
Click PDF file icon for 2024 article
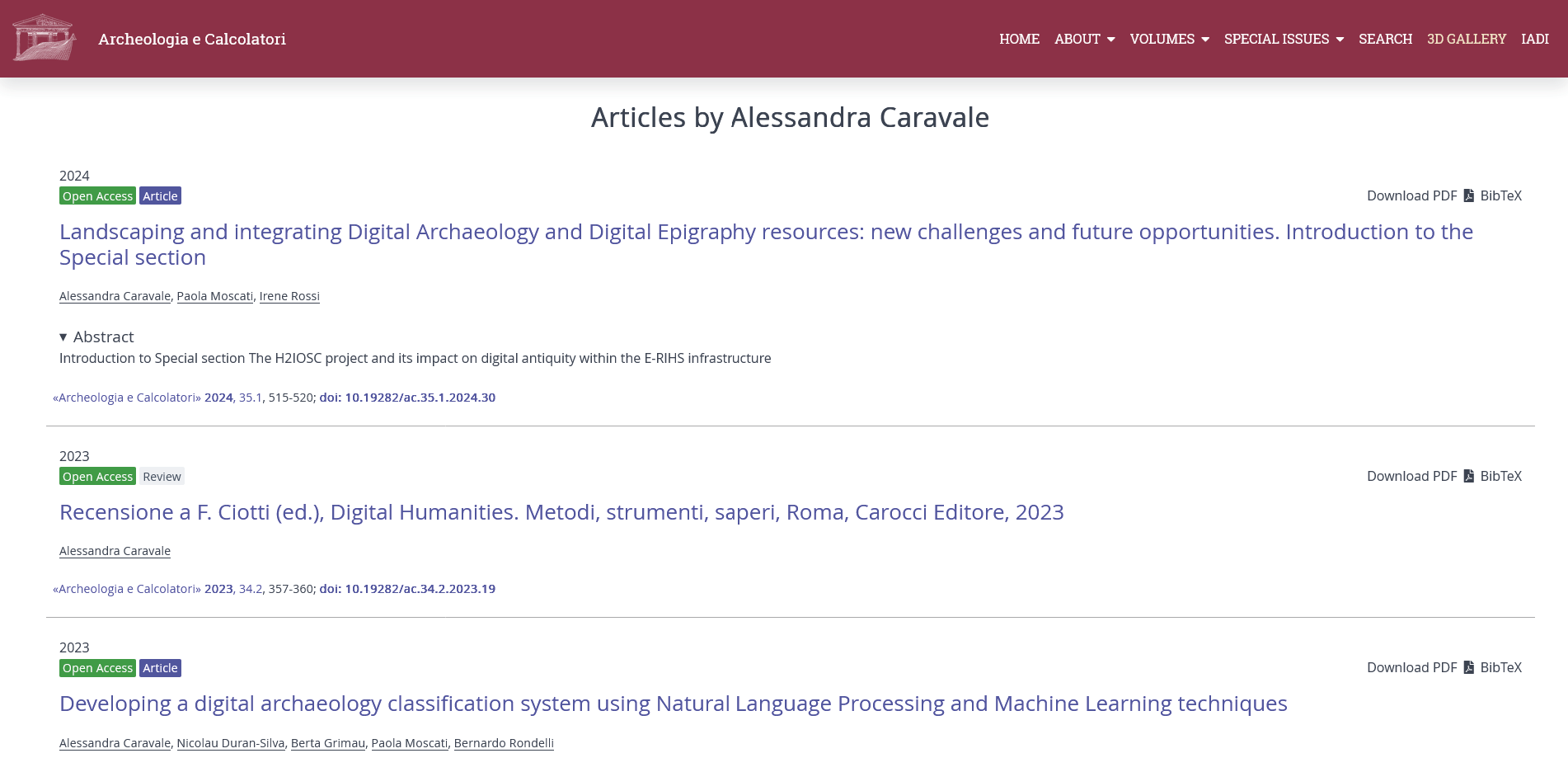click(1468, 195)
